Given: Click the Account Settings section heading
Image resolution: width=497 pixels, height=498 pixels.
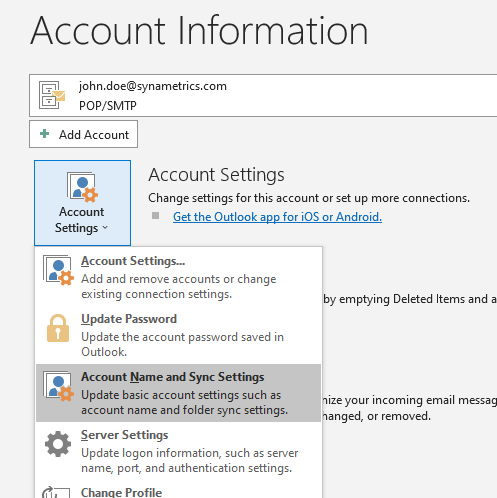Looking at the screenshot, I should pyautogui.click(x=216, y=175).
